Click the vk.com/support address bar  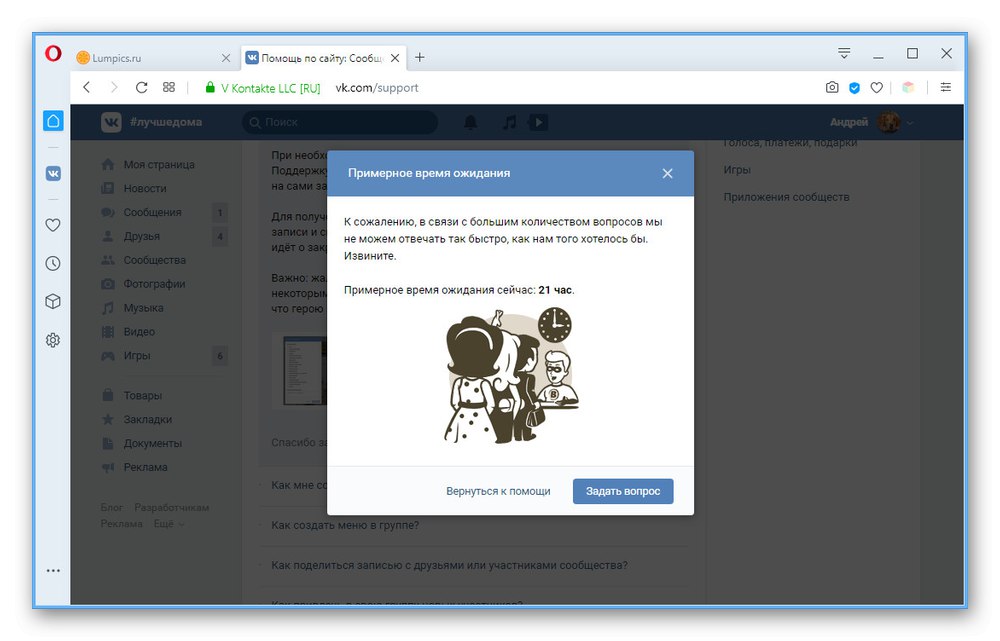click(377, 88)
